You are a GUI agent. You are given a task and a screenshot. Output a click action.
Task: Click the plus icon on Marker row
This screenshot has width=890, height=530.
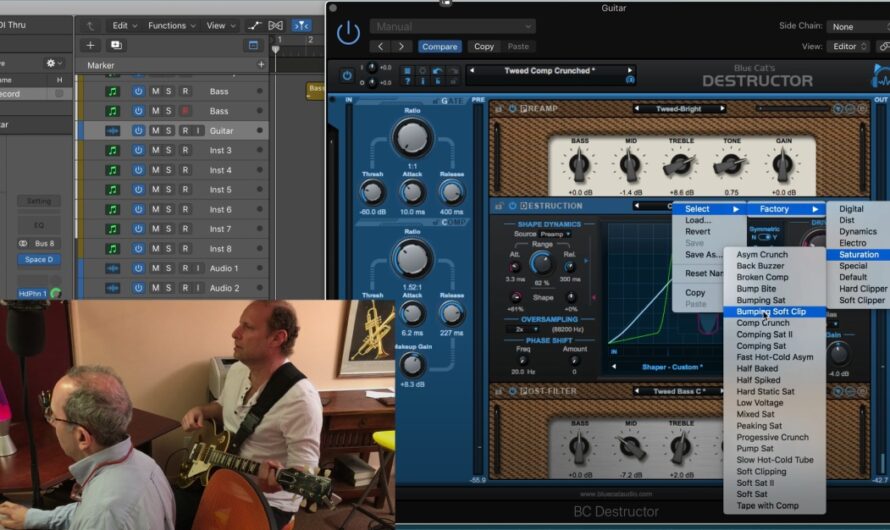[x=261, y=65]
